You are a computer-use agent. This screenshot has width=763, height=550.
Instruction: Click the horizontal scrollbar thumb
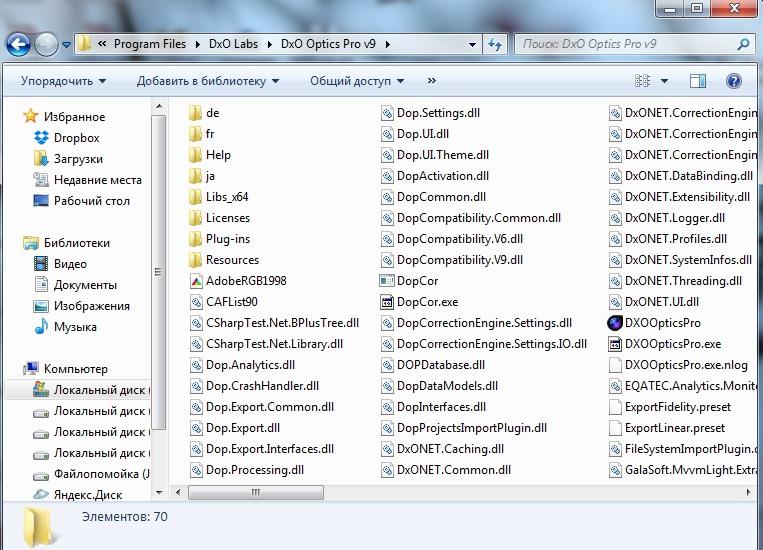tap(255, 493)
